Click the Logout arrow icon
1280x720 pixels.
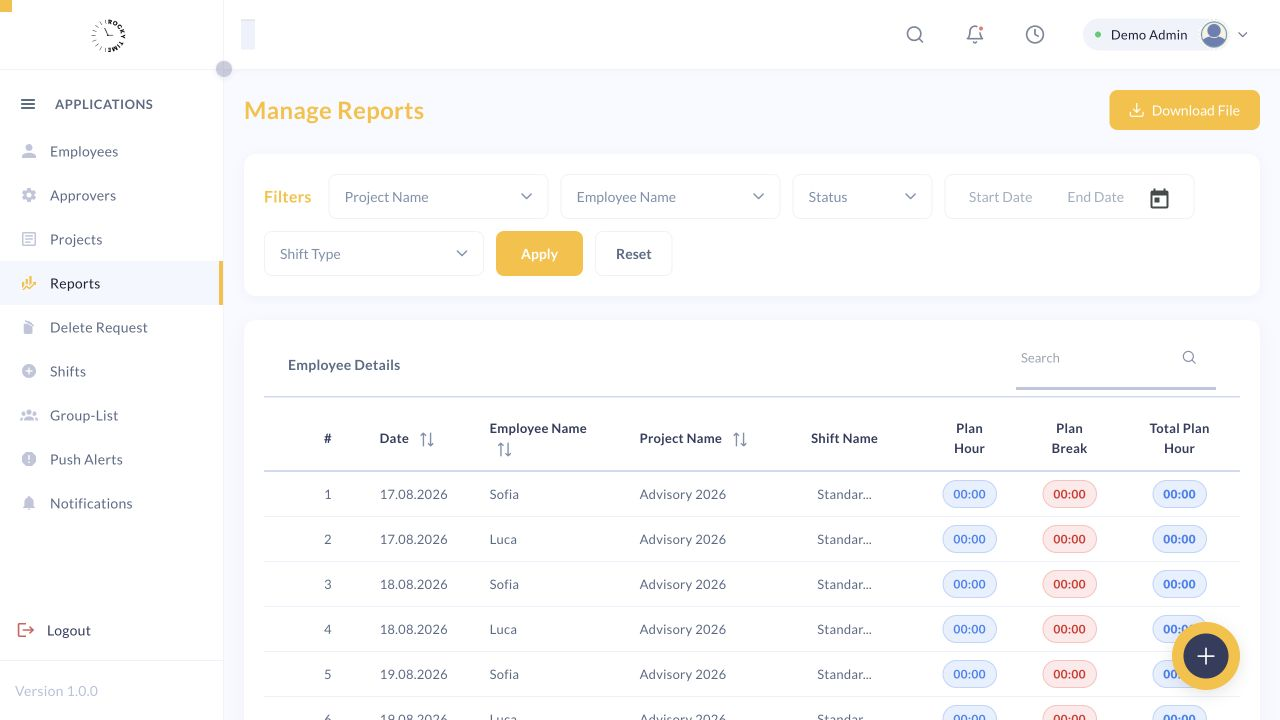click(26, 630)
